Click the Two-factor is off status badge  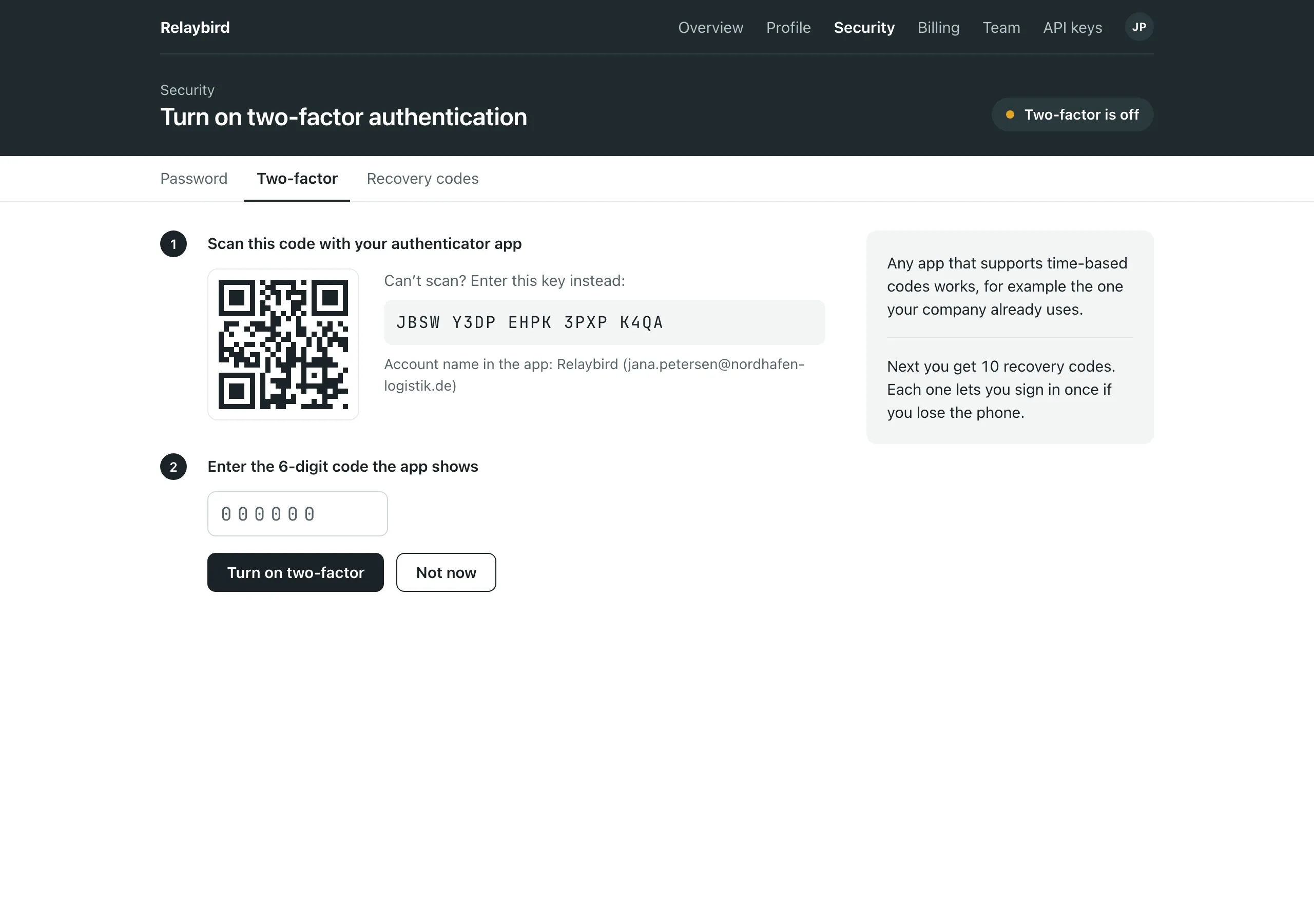[x=1072, y=114]
